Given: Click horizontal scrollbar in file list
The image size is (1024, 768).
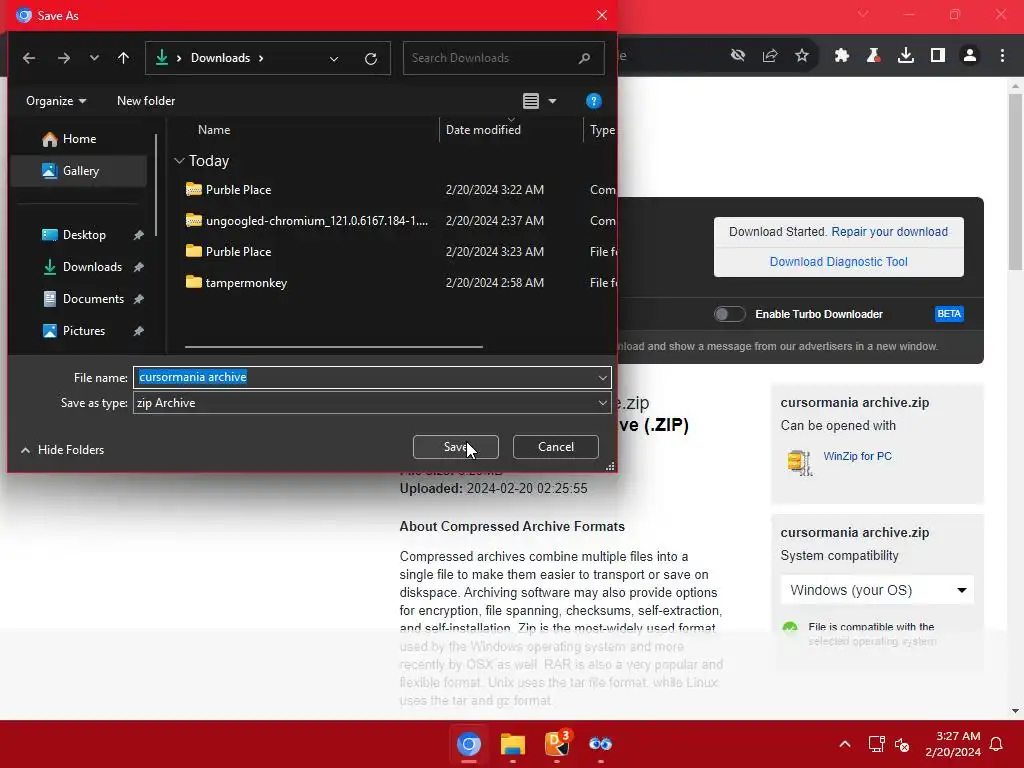Looking at the screenshot, I should click(x=334, y=347).
